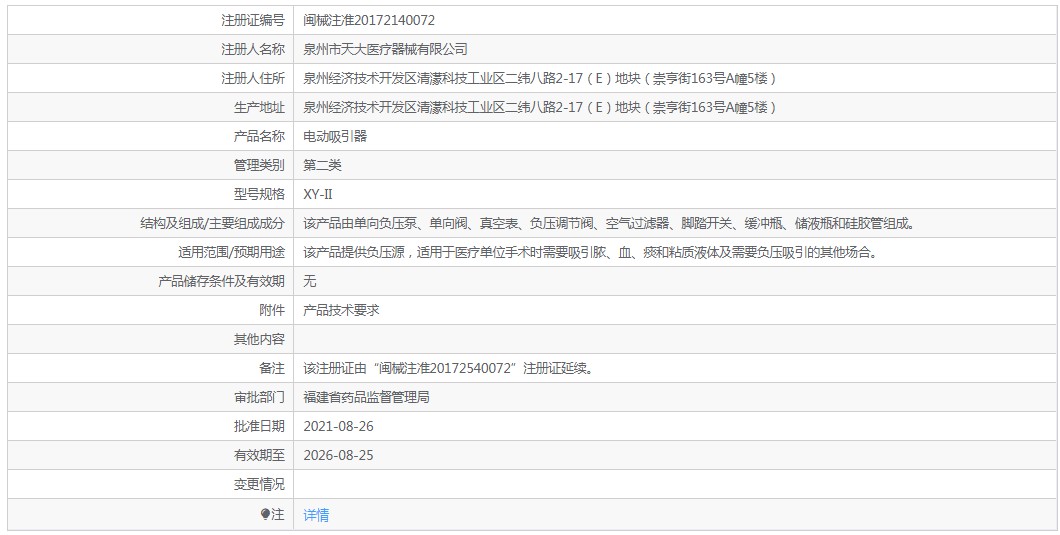The height and width of the screenshot is (535, 1060).
Task: Click the 产品储存条件及有效期 label
Action: point(222,282)
